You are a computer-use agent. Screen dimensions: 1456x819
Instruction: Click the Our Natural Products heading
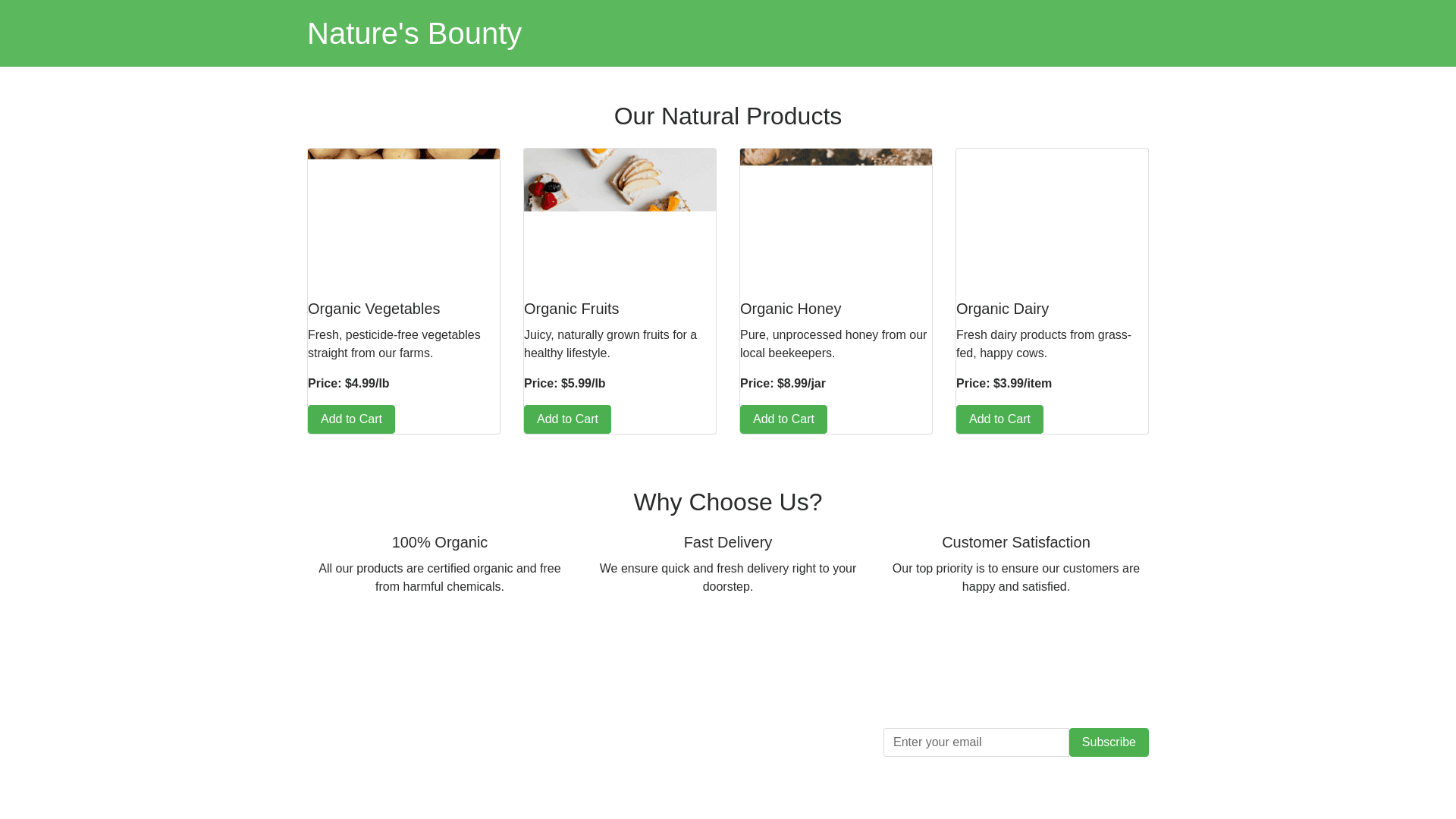tap(728, 116)
